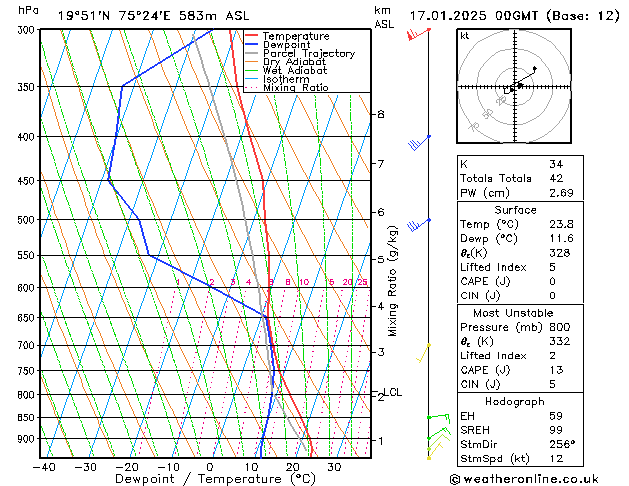Screen dimensions: 629x486
Task: Click the green wind barb at 850 hPa
Action: (x=438, y=418)
